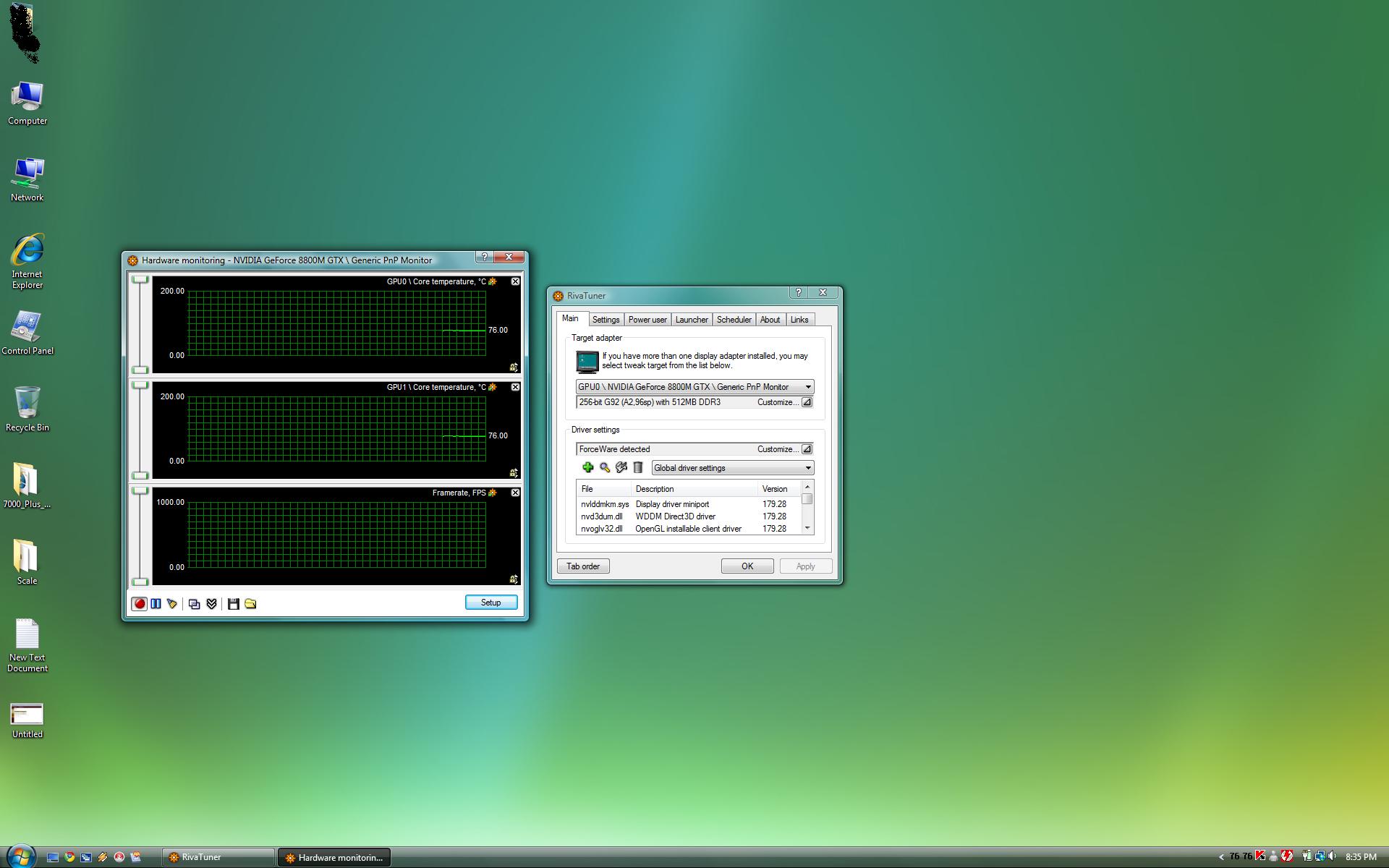The width and height of the screenshot is (1389, 868).
Task: Click top slider handle of GPU0 temperature graph
Action: pos(140,280)
